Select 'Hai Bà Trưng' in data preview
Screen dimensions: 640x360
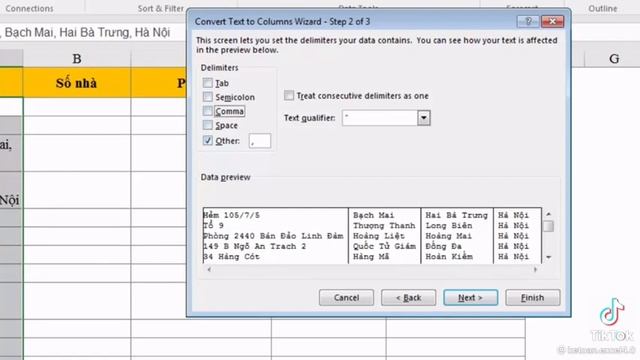click(456, 215)
